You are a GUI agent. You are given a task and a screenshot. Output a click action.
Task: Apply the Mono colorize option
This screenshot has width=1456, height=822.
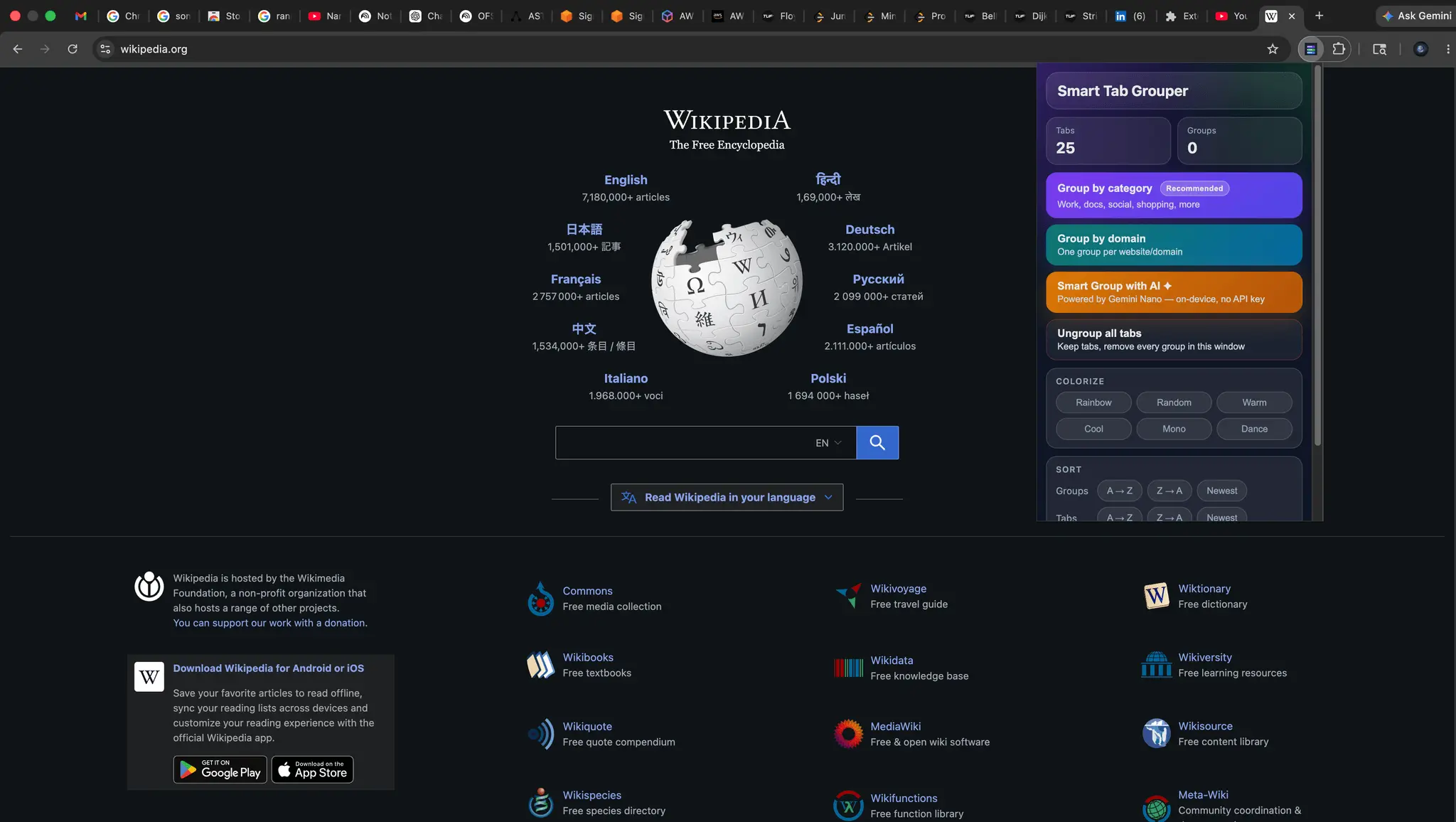(1174, 429)
